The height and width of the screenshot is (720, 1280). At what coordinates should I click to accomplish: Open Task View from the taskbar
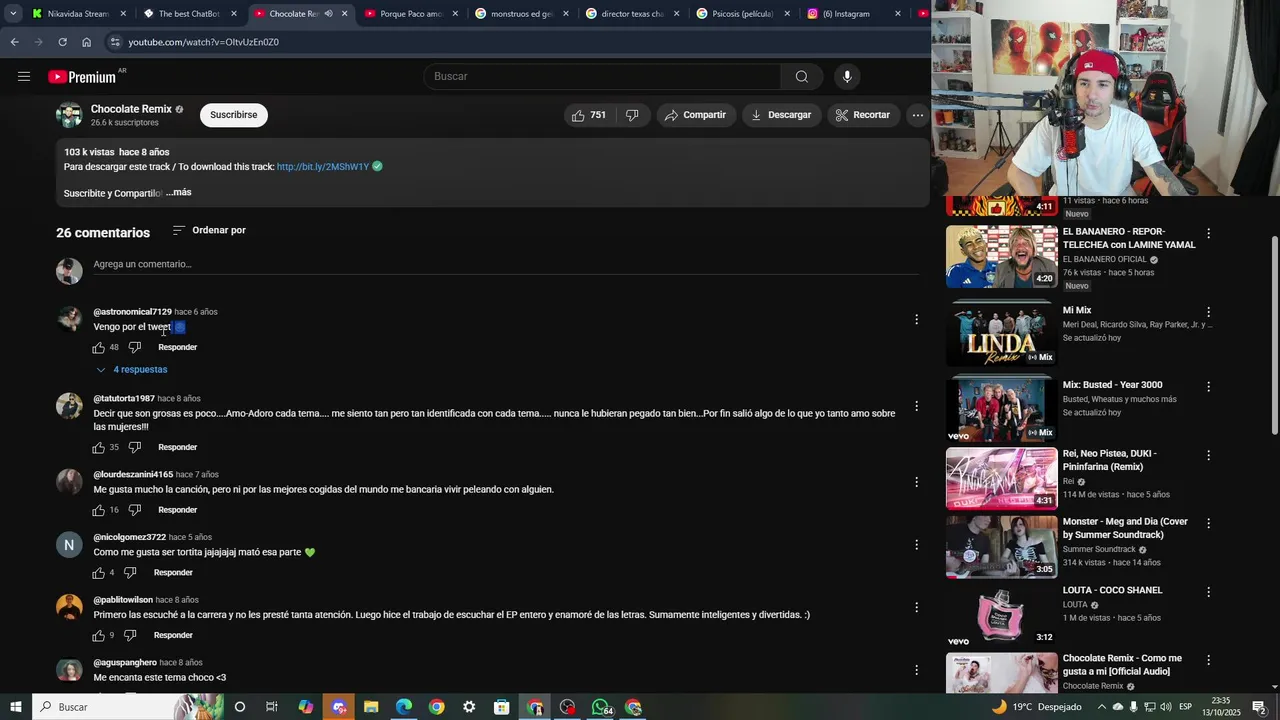click(271, 707)
